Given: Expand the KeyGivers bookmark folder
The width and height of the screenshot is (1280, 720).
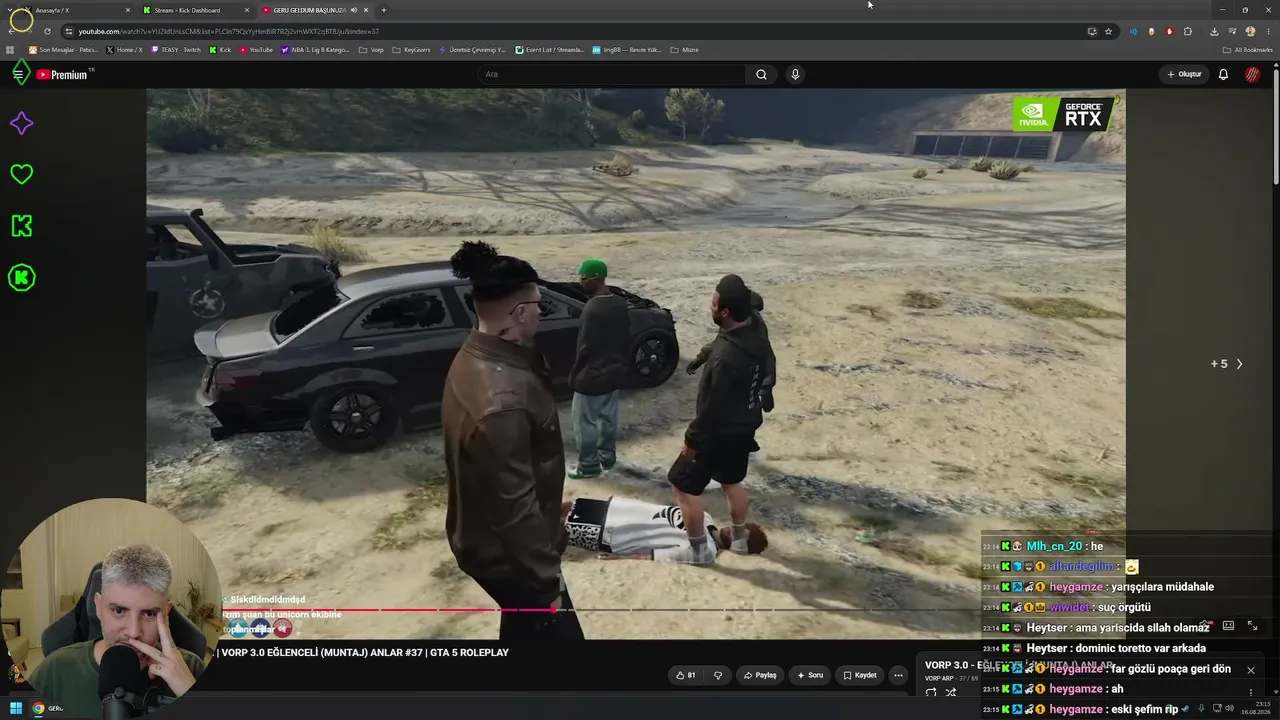Looking at the screenshot, I should click(x=411, y=50).
